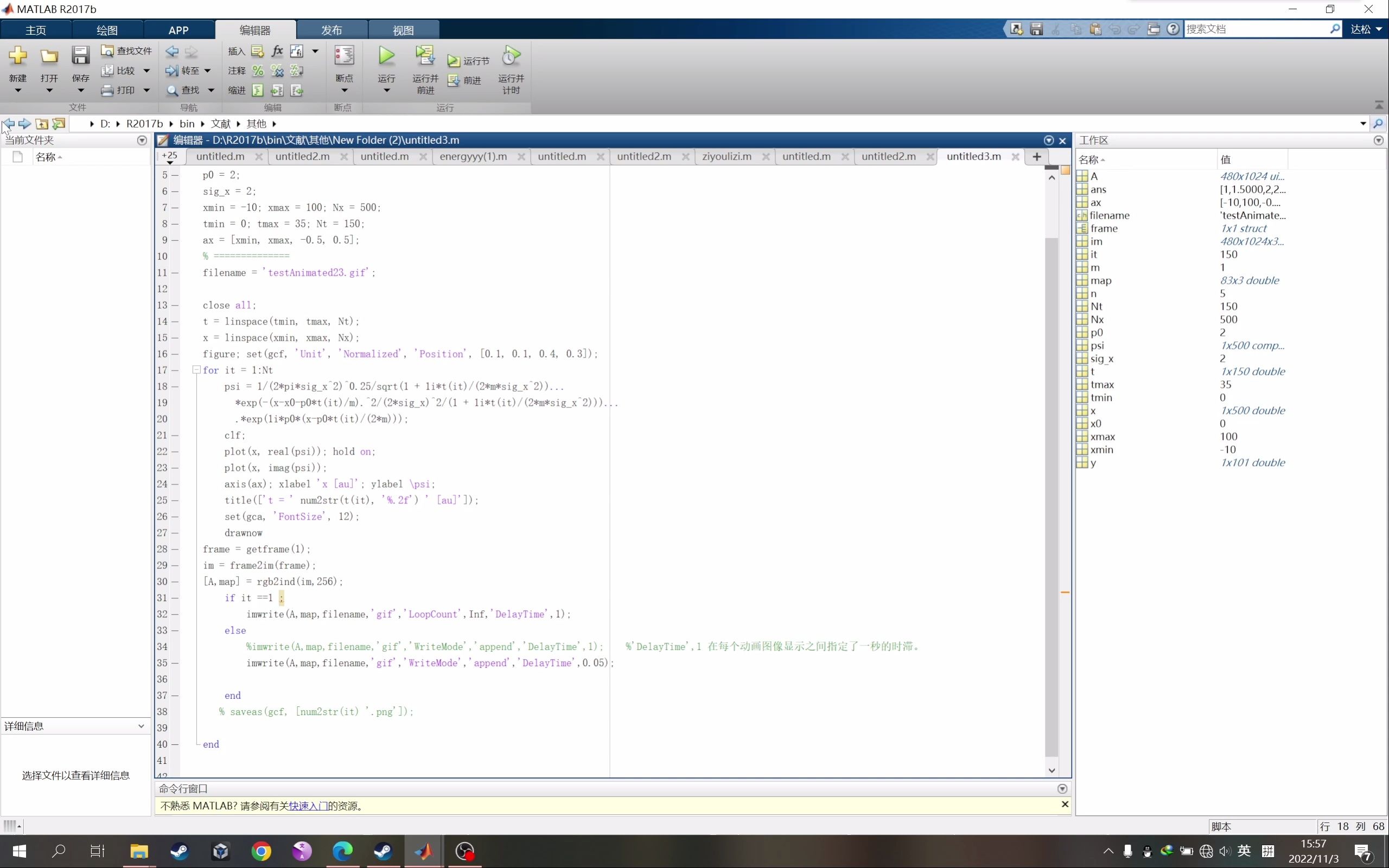Apply smart indent icon
Viewport: 1389px width, 868px height.
(x=258, y=90)
